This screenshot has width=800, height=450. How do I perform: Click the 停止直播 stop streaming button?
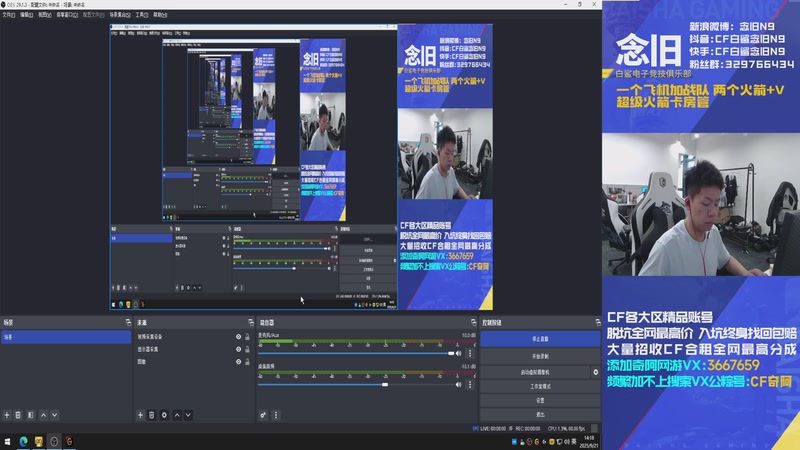click(540, 339)
